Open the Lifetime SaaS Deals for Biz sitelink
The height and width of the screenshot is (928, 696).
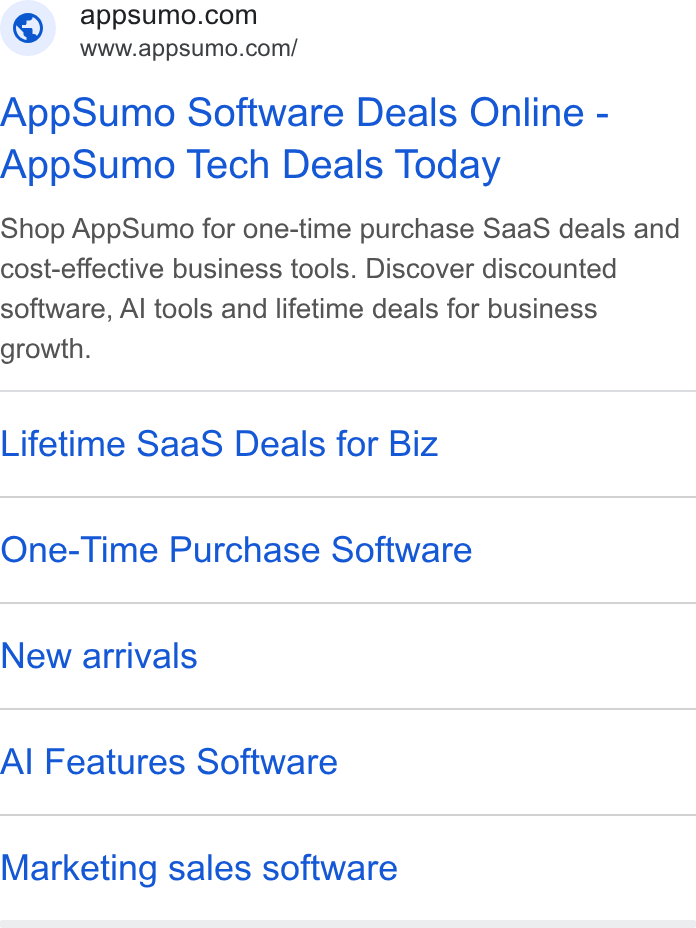[x=219, y=444]
